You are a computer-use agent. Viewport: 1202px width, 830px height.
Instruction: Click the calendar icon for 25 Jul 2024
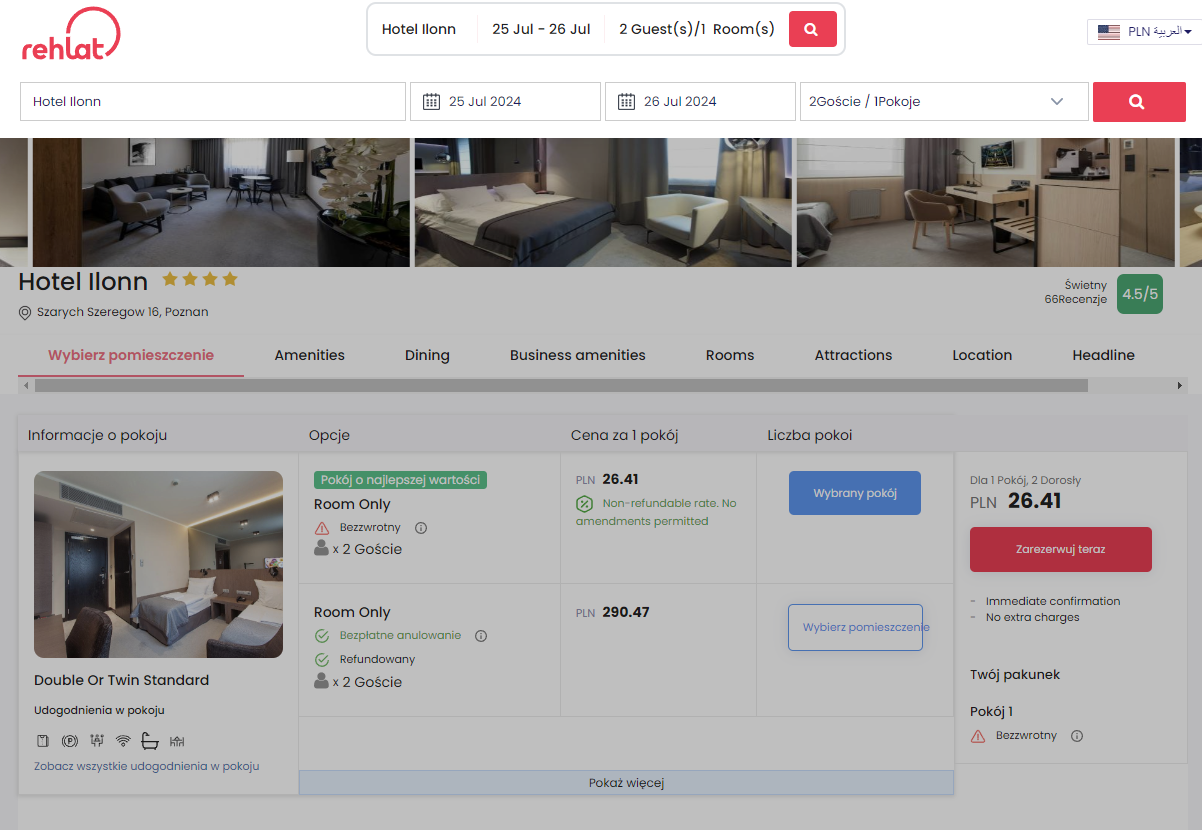tap(432, 101)
